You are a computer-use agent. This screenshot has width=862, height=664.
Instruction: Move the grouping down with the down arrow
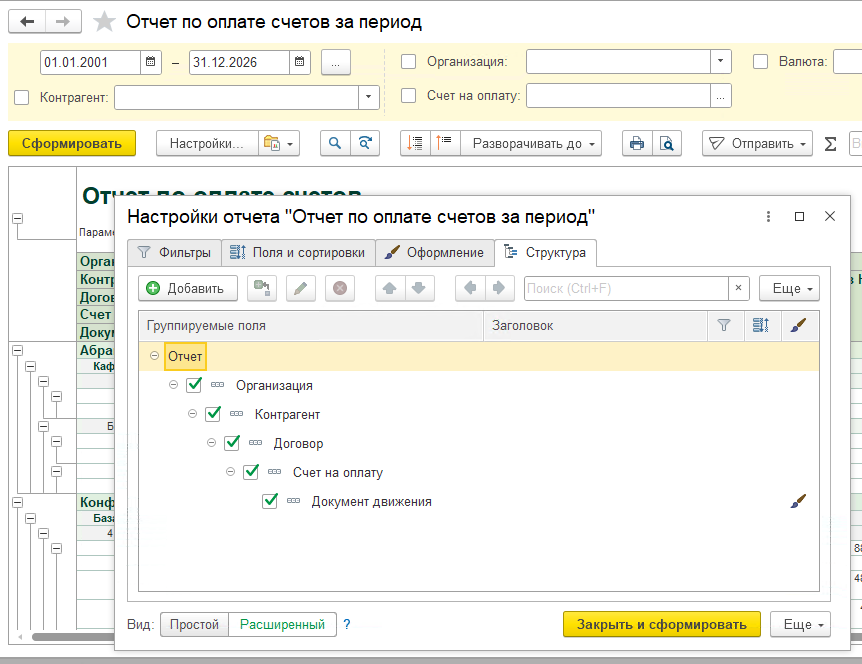(419, 289)
